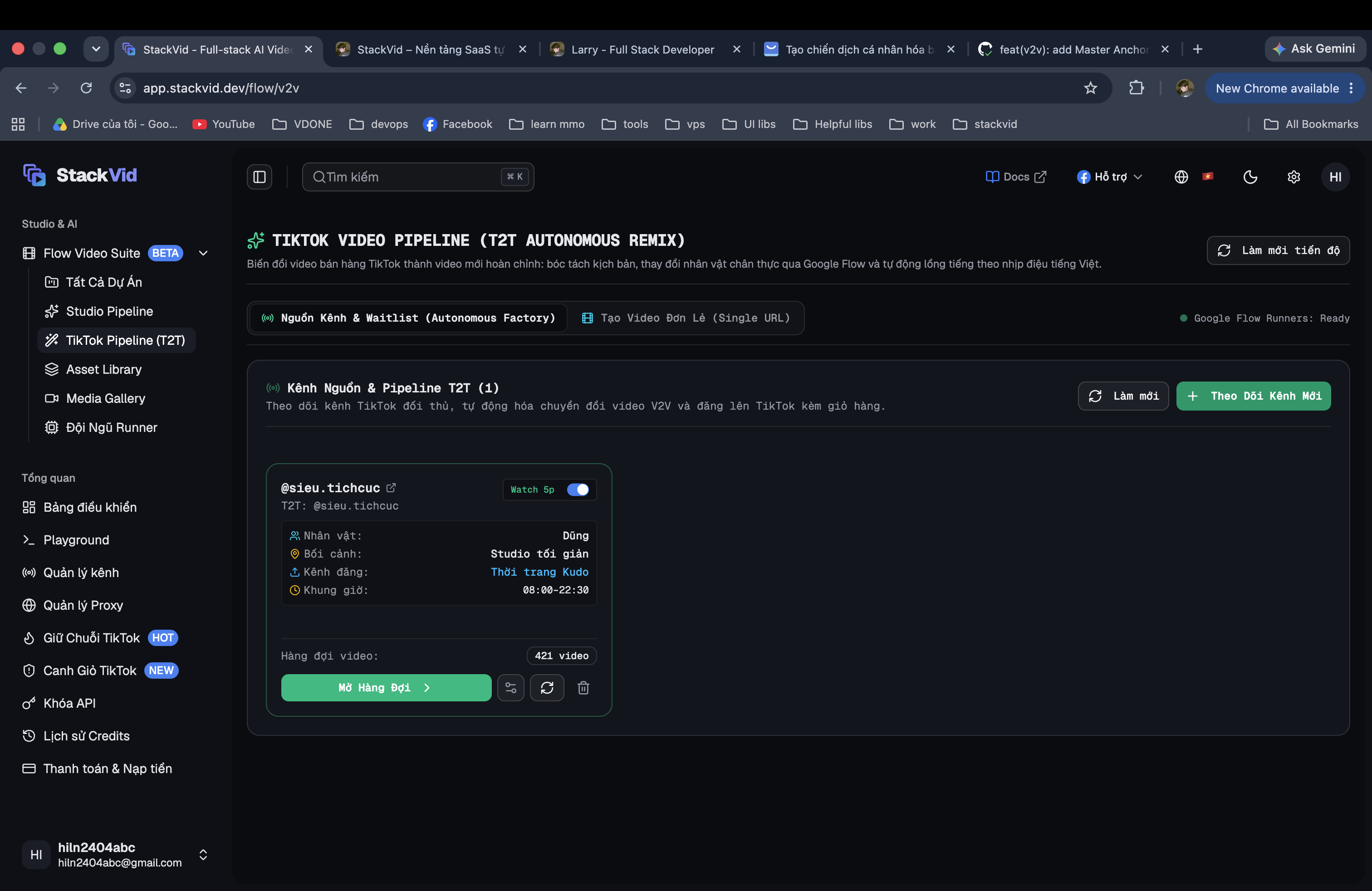Refresh the @sieu.tichcuc channel card
The image size is (1372, 891).
pos(547,688)
